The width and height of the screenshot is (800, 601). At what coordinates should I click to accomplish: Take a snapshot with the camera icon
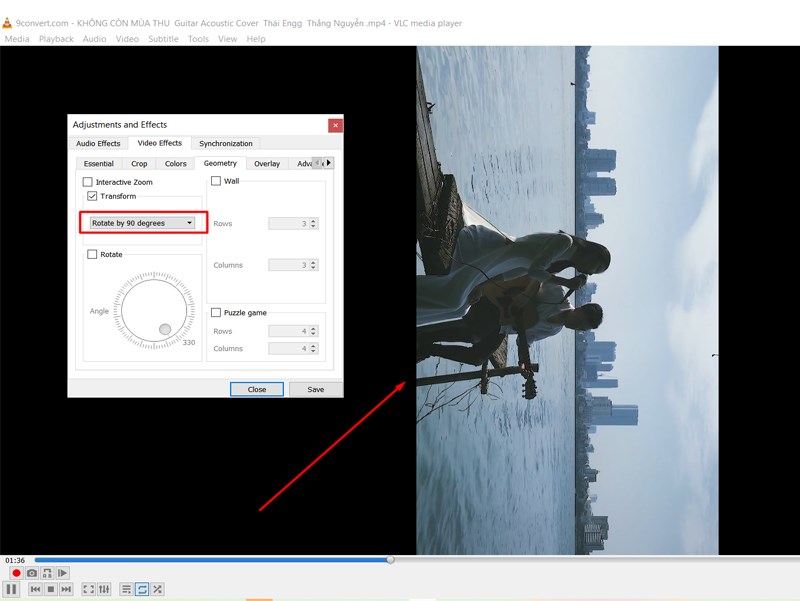(x=33, y=572)
